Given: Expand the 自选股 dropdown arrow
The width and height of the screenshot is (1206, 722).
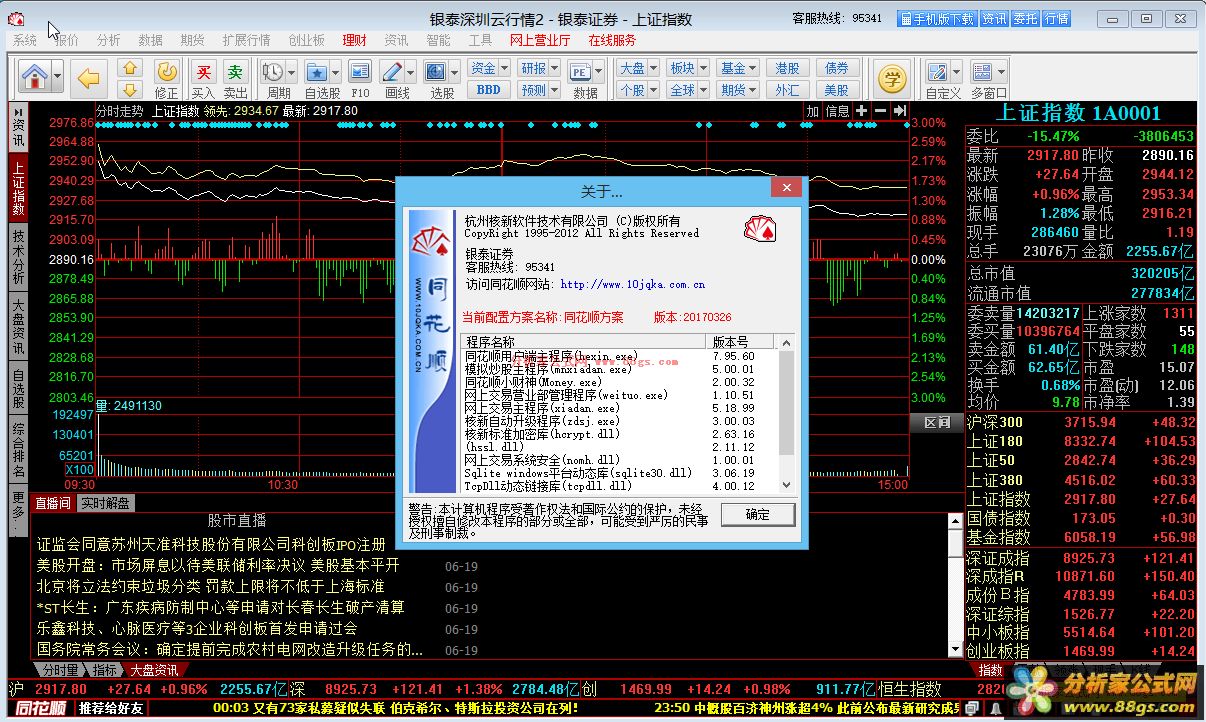Looking at the screenshot, I should coord(336,73).
